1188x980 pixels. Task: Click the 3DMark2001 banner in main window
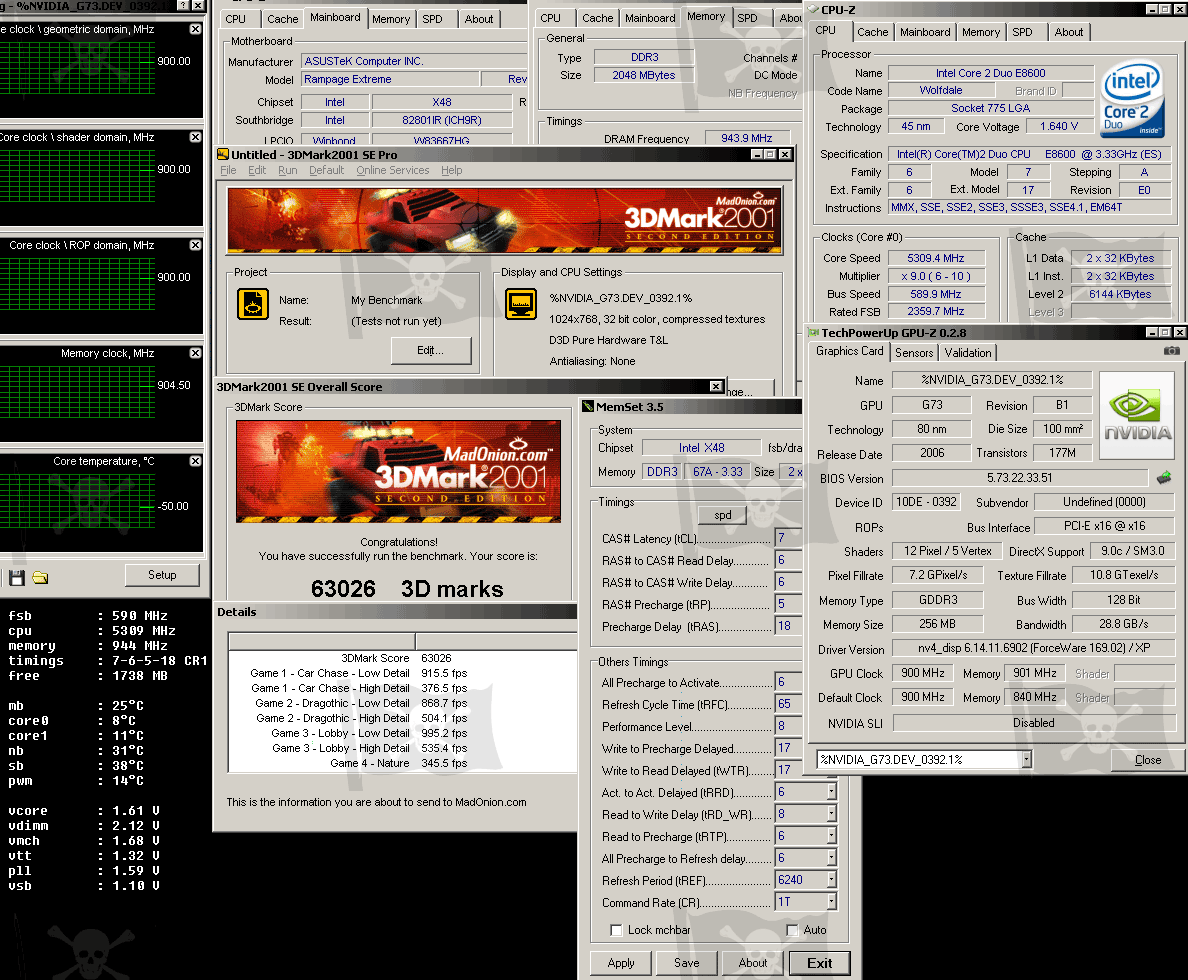tap(505, 220)
